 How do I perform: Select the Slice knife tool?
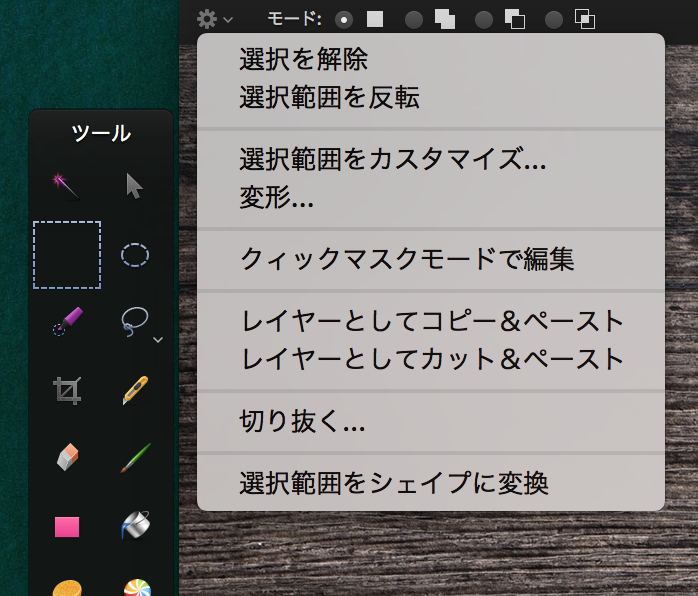pos(135,390)
